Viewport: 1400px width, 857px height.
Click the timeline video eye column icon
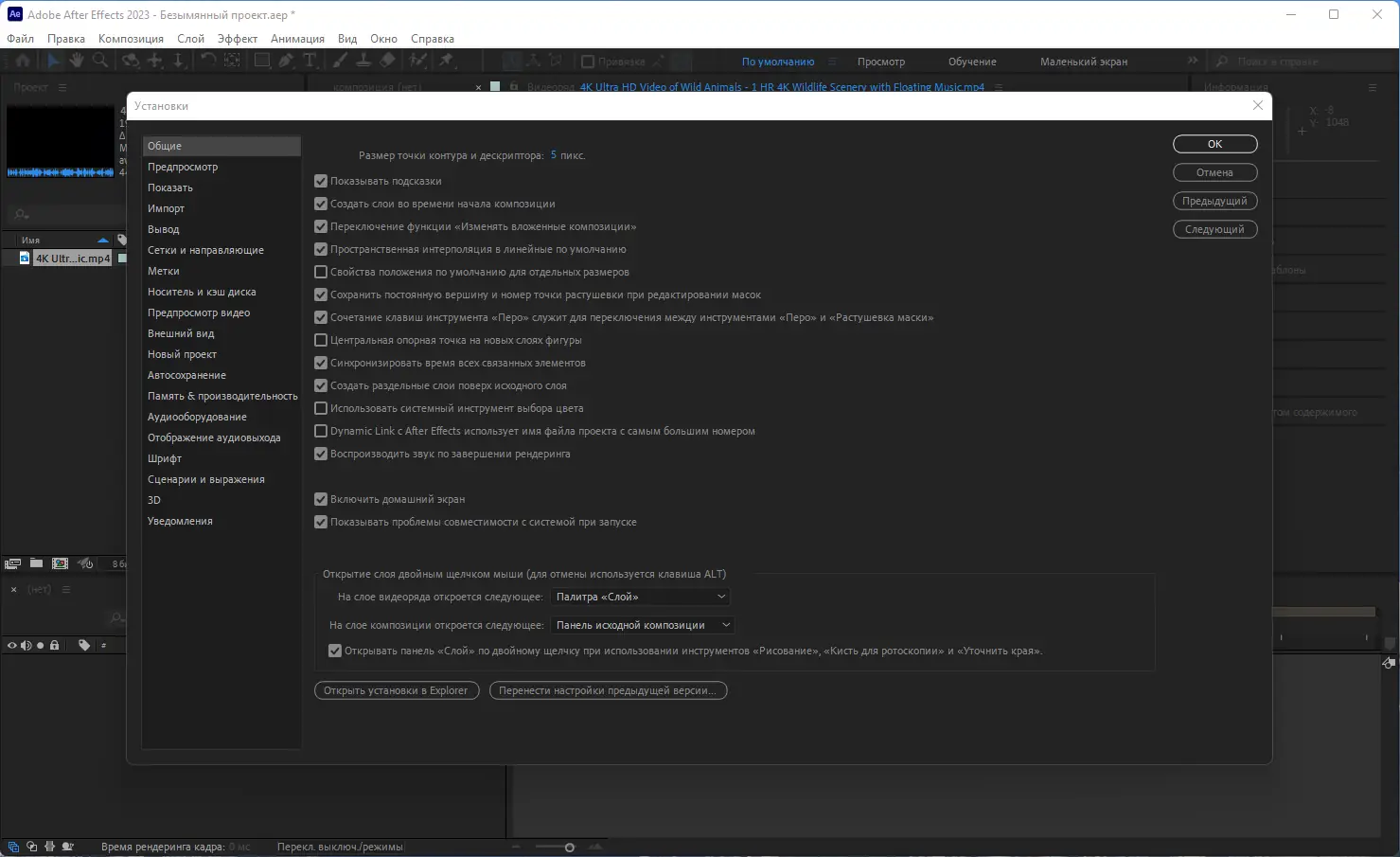point(12,645)
